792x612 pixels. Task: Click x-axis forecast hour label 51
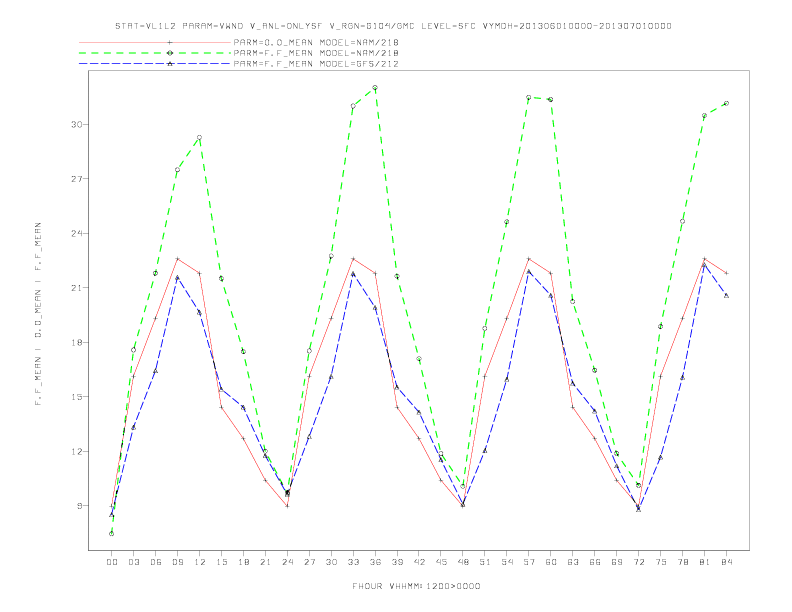click(485, 562)
